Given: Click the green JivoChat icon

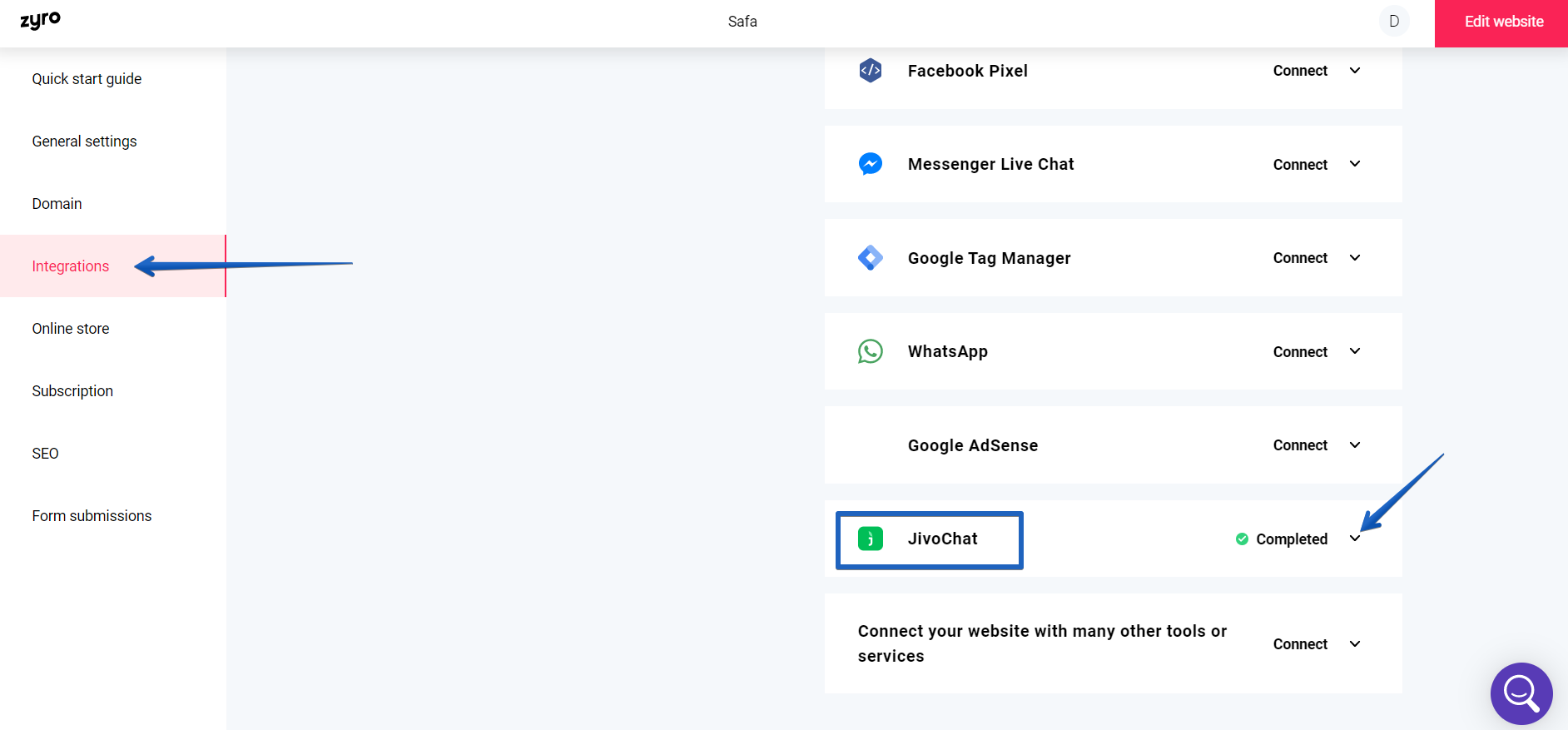Looking at the screenshot, I should (871, 539).
